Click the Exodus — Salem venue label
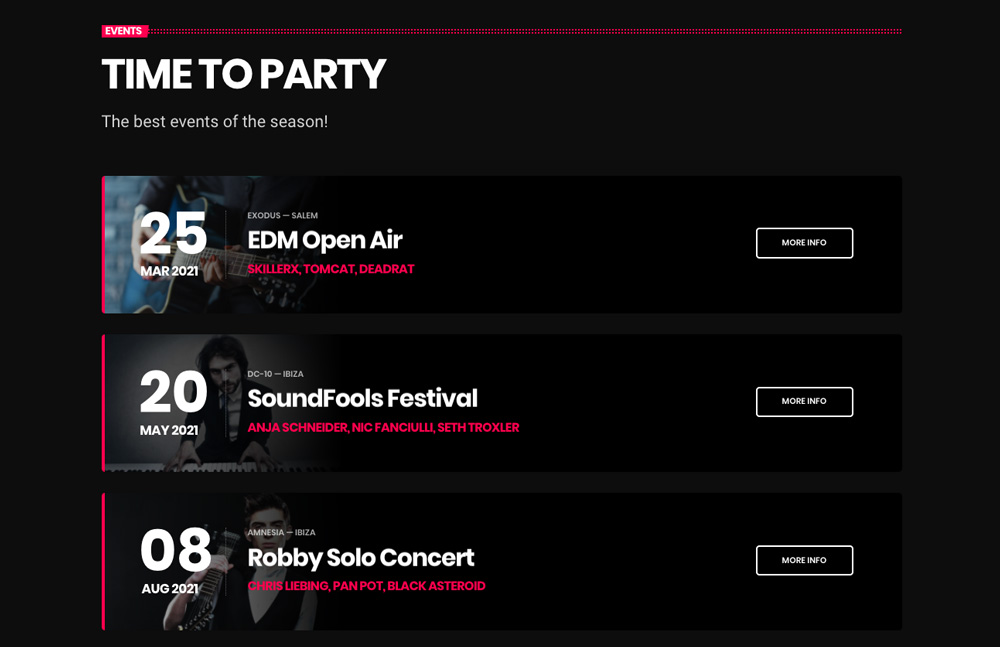The height and width of the screenshot is (647, 1000). [283, 216]
